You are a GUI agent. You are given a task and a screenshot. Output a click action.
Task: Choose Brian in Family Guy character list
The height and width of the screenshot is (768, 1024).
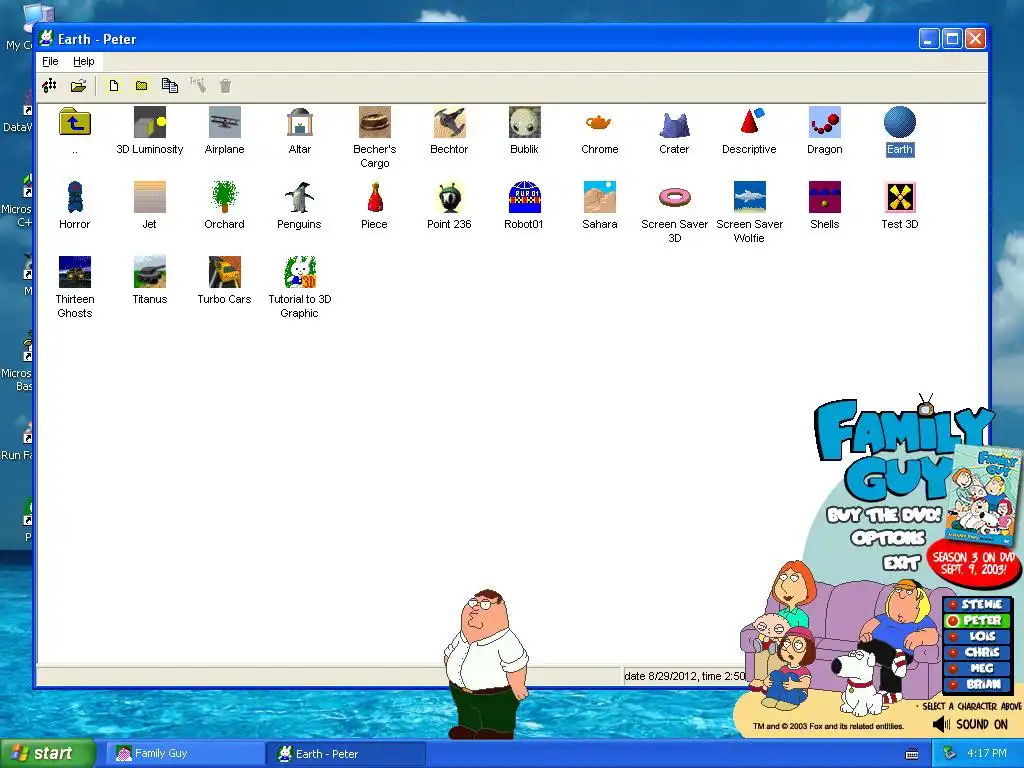tap(976, 684)
